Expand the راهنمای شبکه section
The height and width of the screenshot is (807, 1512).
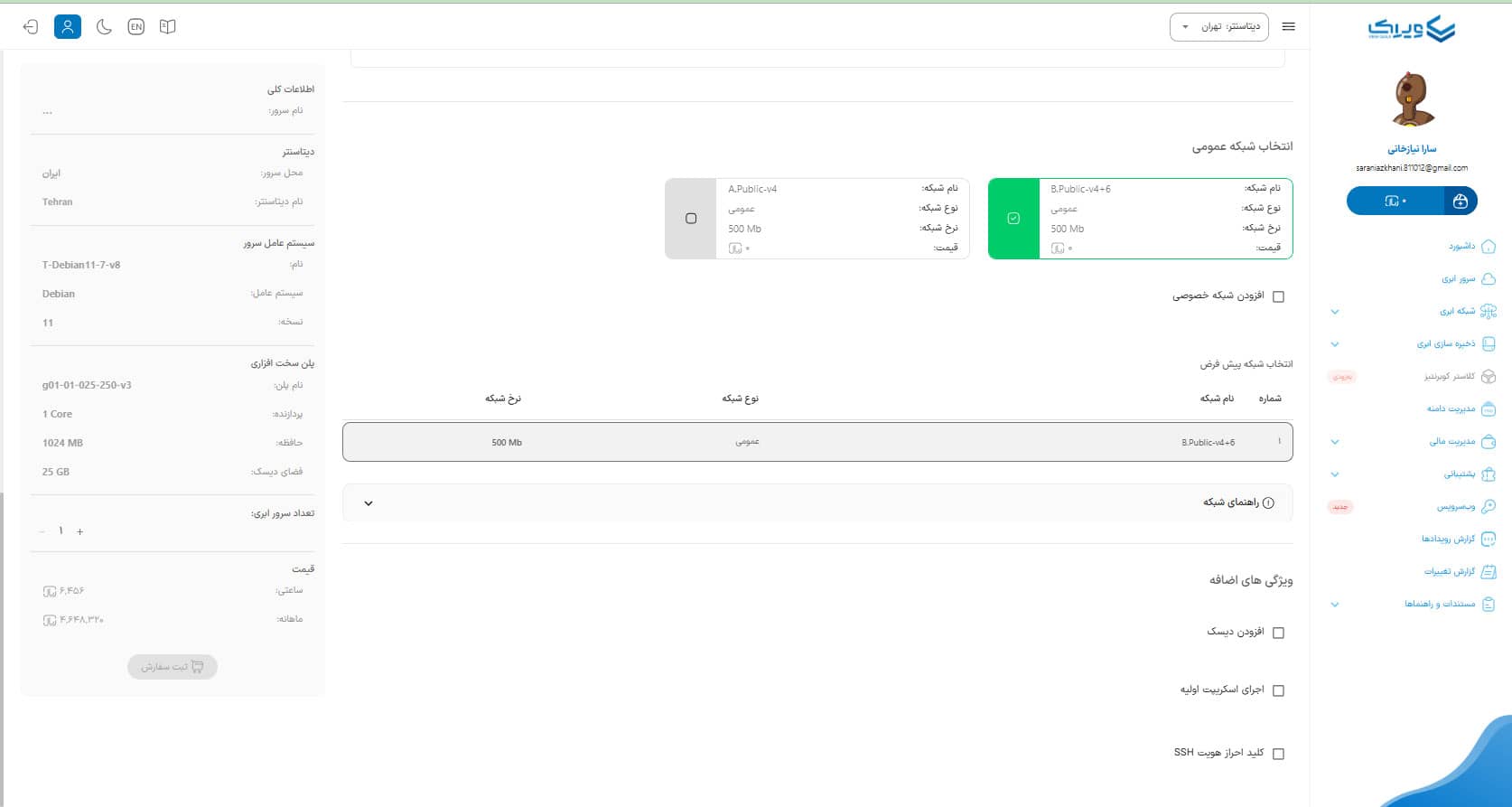369,503
